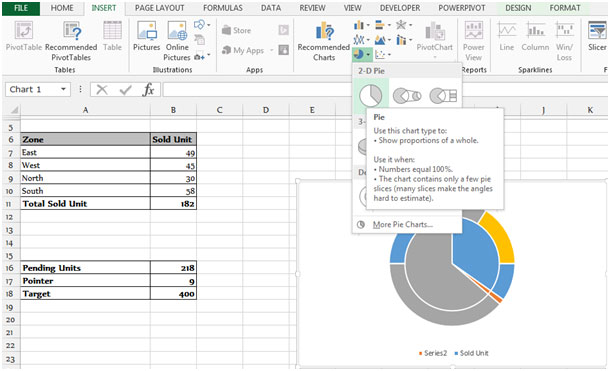Select the yellow slice of the chart

point(498,237)
